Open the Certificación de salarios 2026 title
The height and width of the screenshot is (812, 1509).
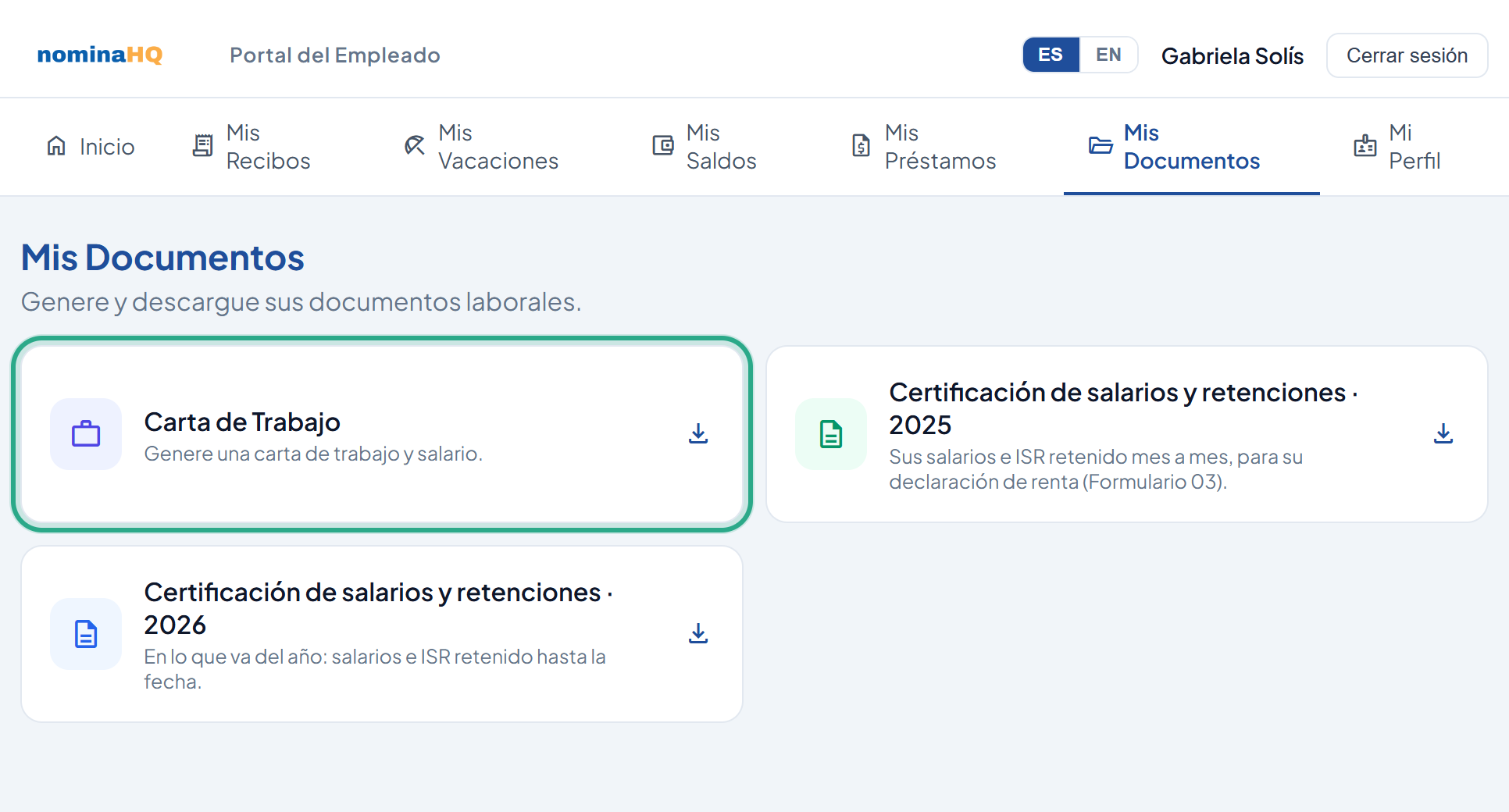click(x=379, y=608)
